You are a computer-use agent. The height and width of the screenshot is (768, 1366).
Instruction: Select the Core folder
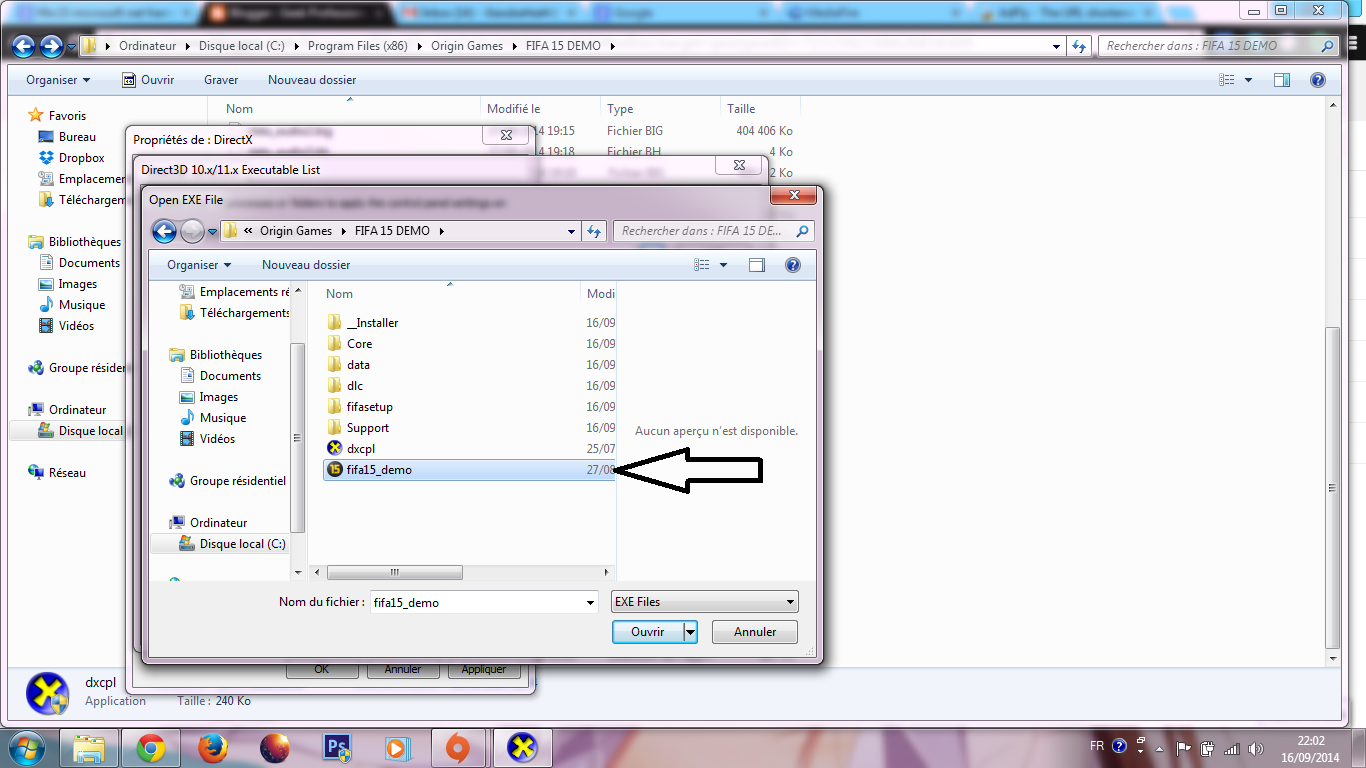[359, 344]
